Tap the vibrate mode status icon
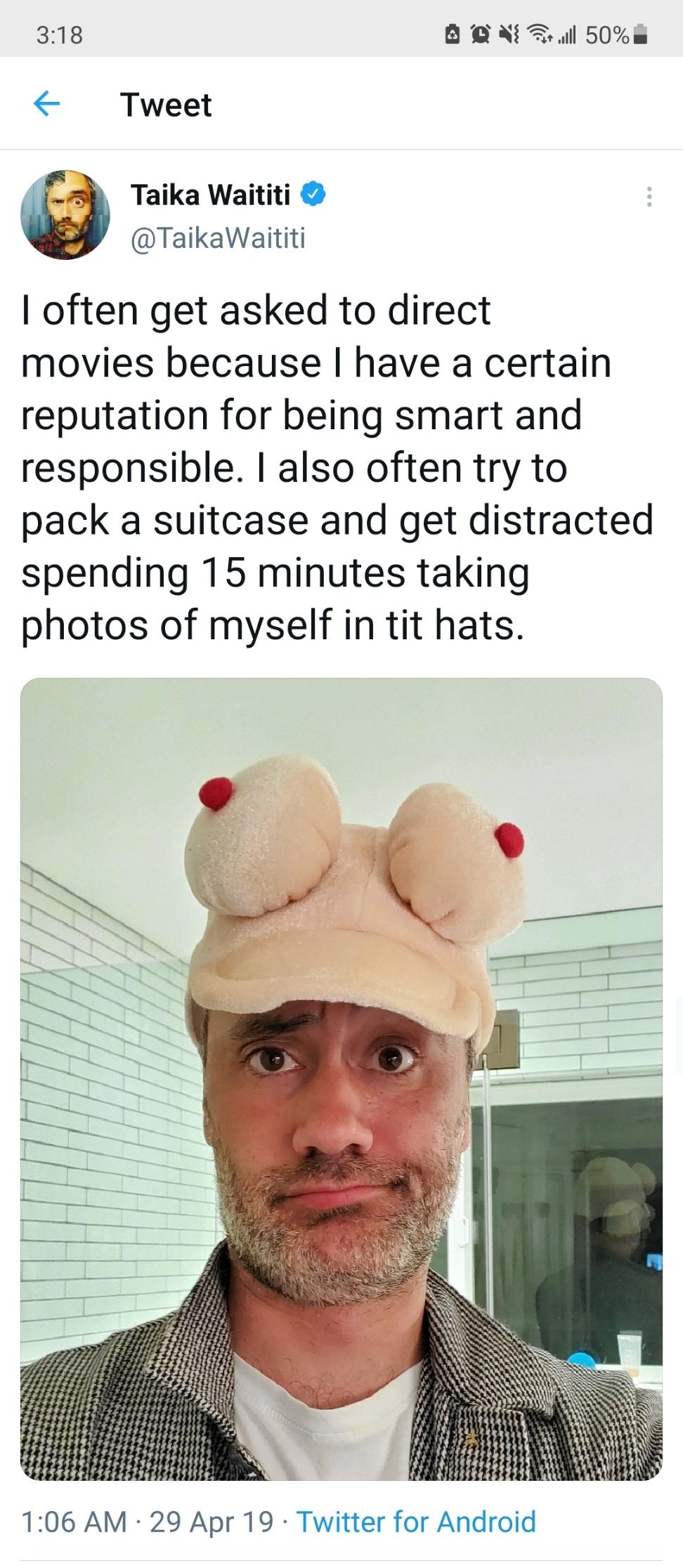 (x=509, y=34)
